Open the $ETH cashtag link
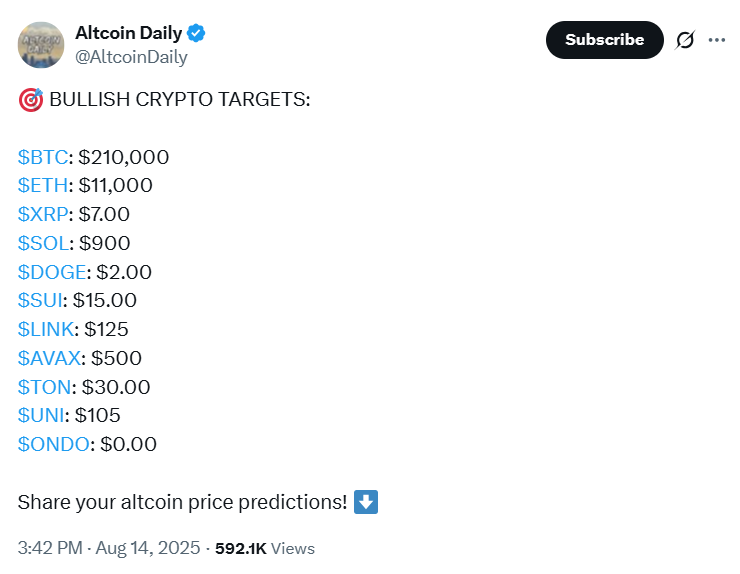 tap(43, 185)
